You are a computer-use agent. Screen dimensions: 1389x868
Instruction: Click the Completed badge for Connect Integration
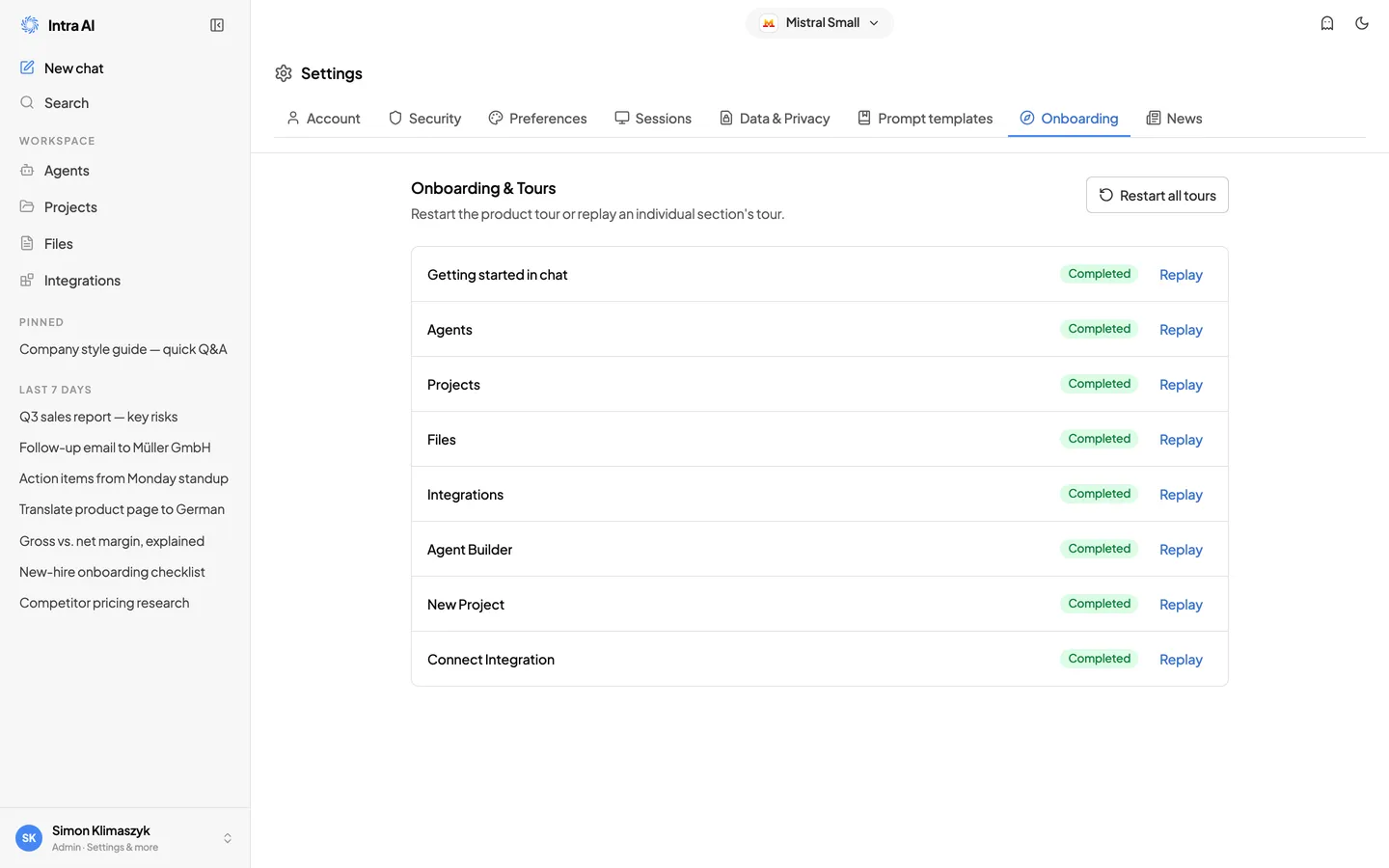pyautogui.click(x=1099, y=659)
